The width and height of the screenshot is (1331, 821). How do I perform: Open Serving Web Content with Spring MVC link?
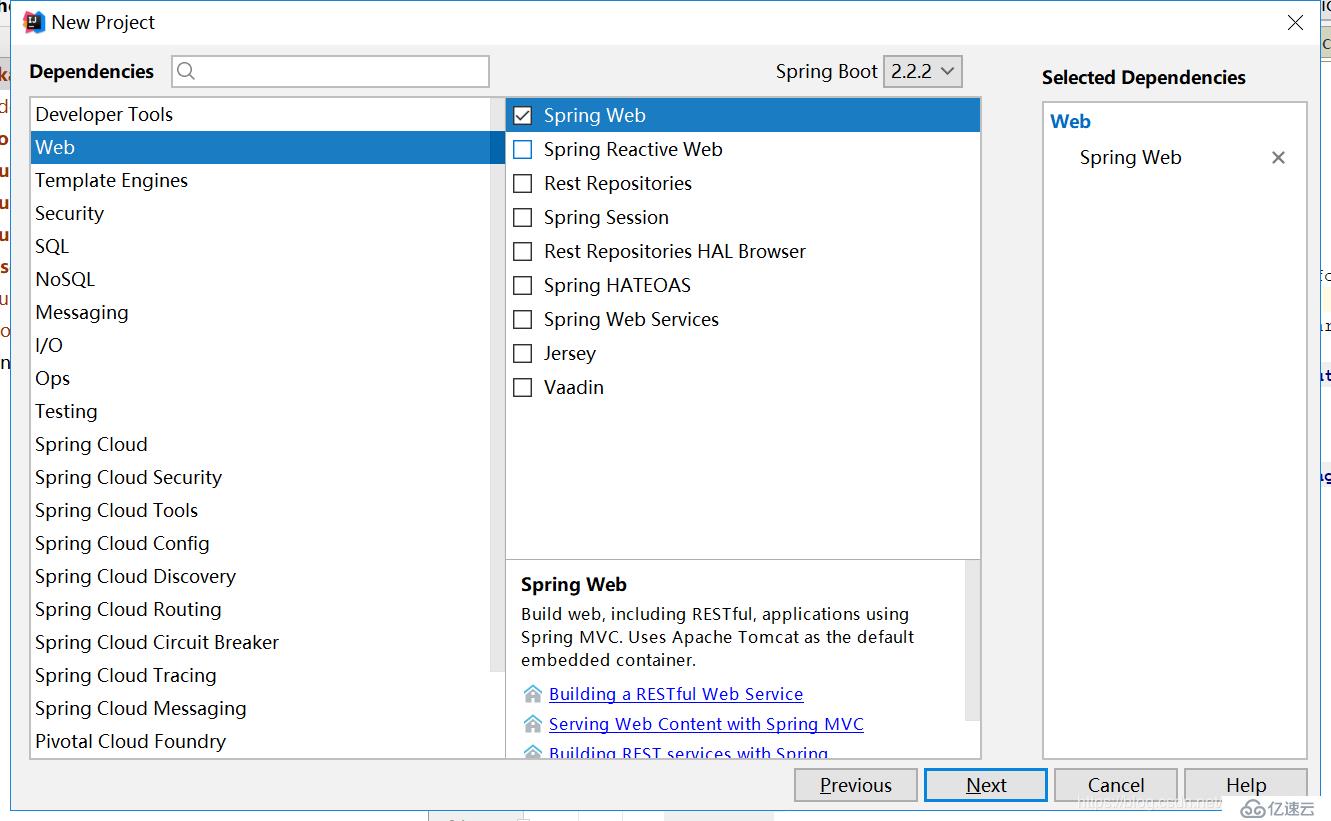(706, 724)
